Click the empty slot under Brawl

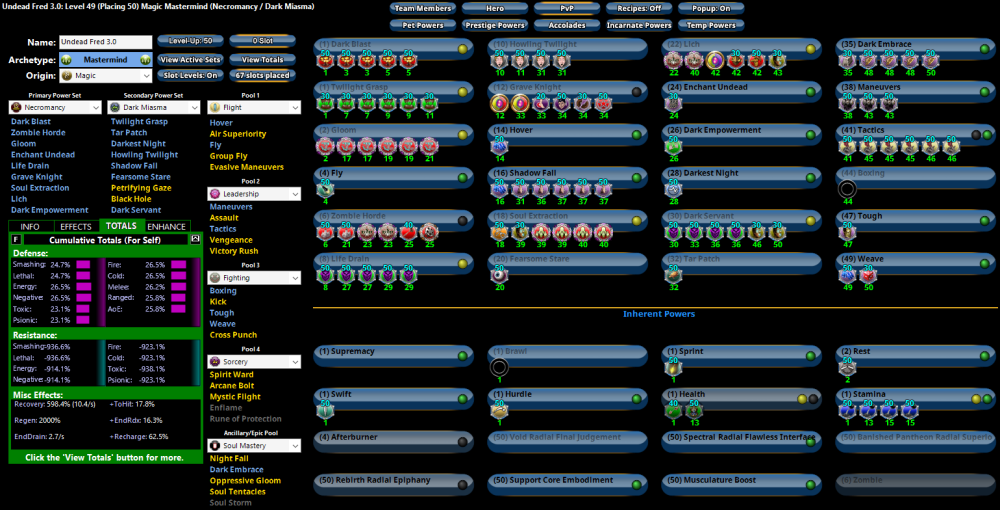tap(499, 367)
